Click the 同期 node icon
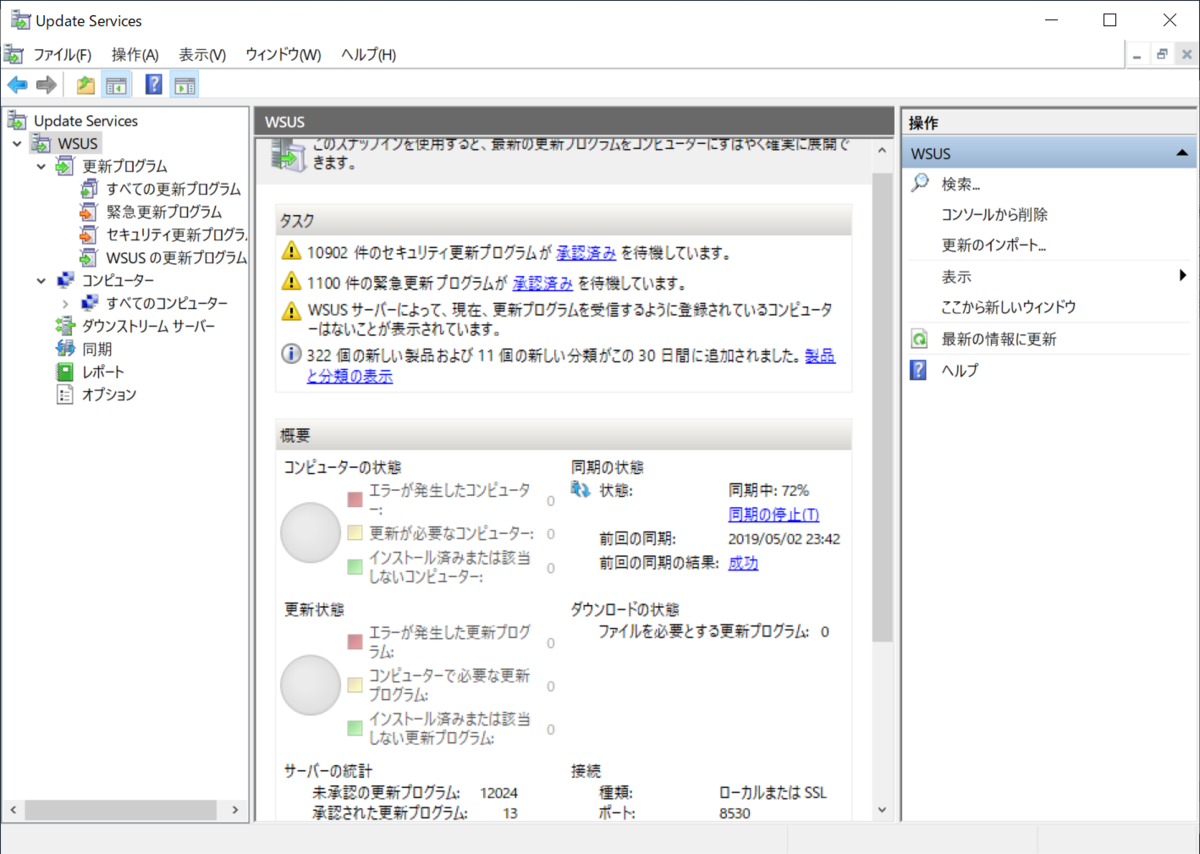This screenshot has height=854, width=1200. [66, 349]
